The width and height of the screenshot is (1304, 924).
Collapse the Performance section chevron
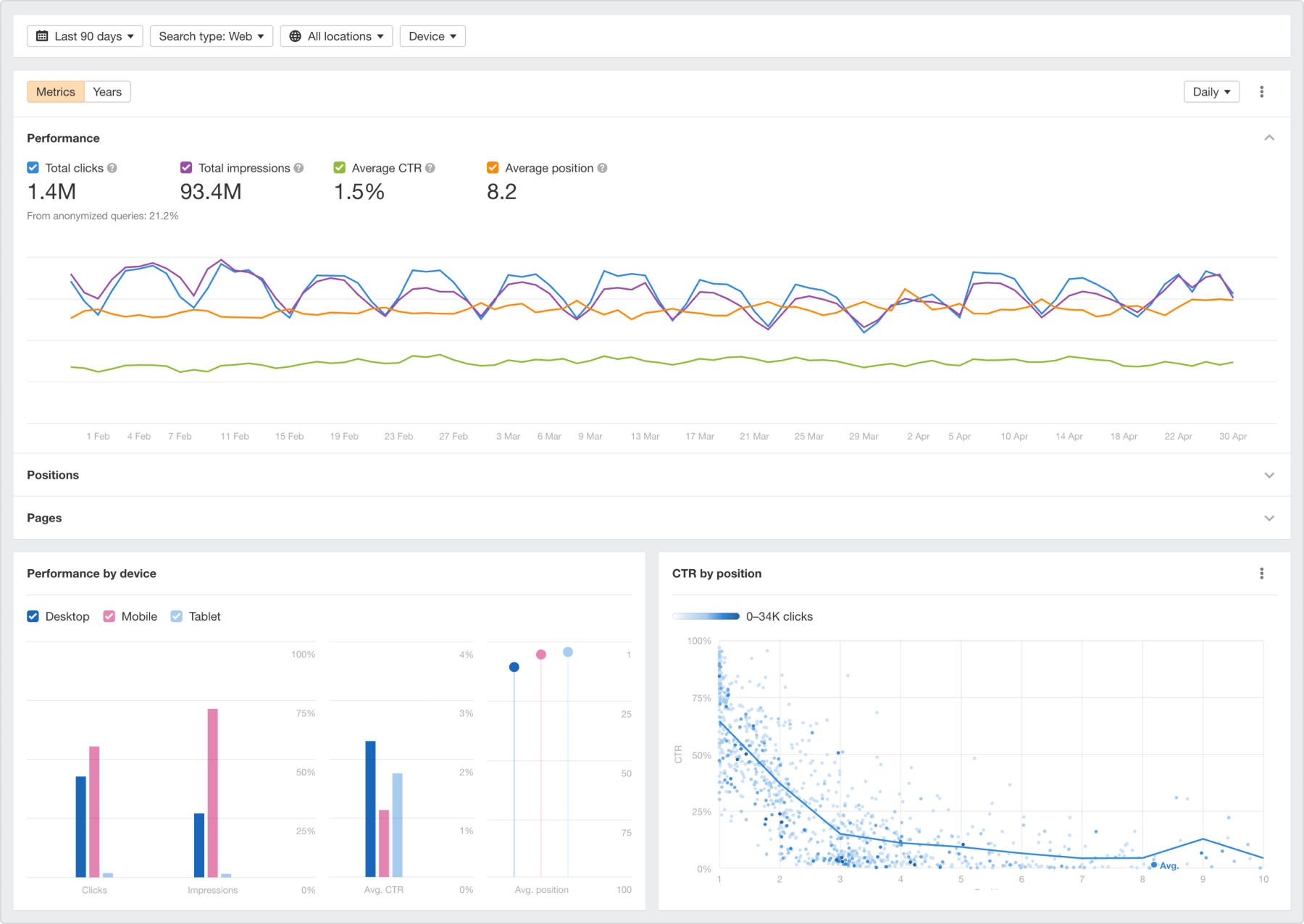(x=1269, y=138)
